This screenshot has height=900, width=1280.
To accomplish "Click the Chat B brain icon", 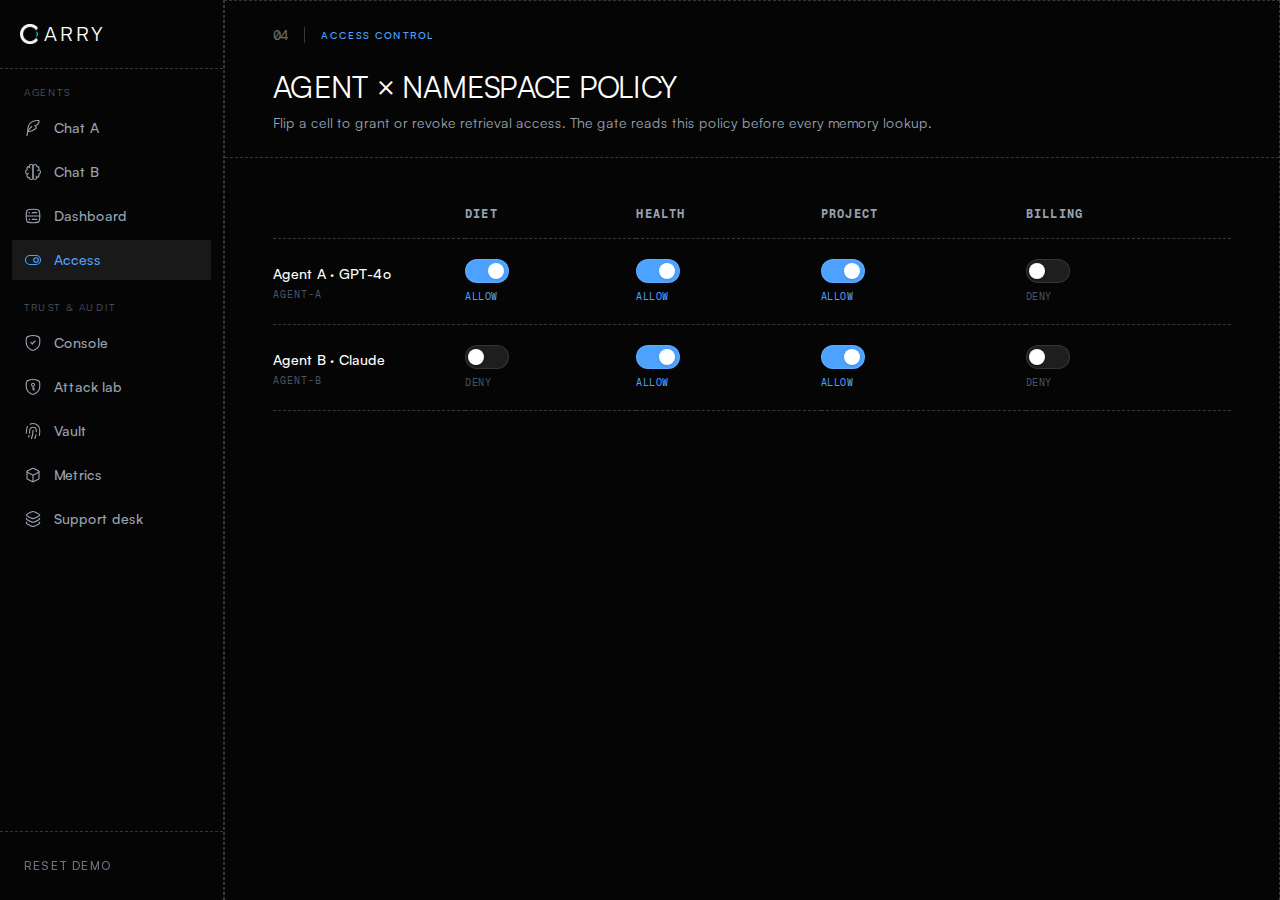I will pos(33,172).
